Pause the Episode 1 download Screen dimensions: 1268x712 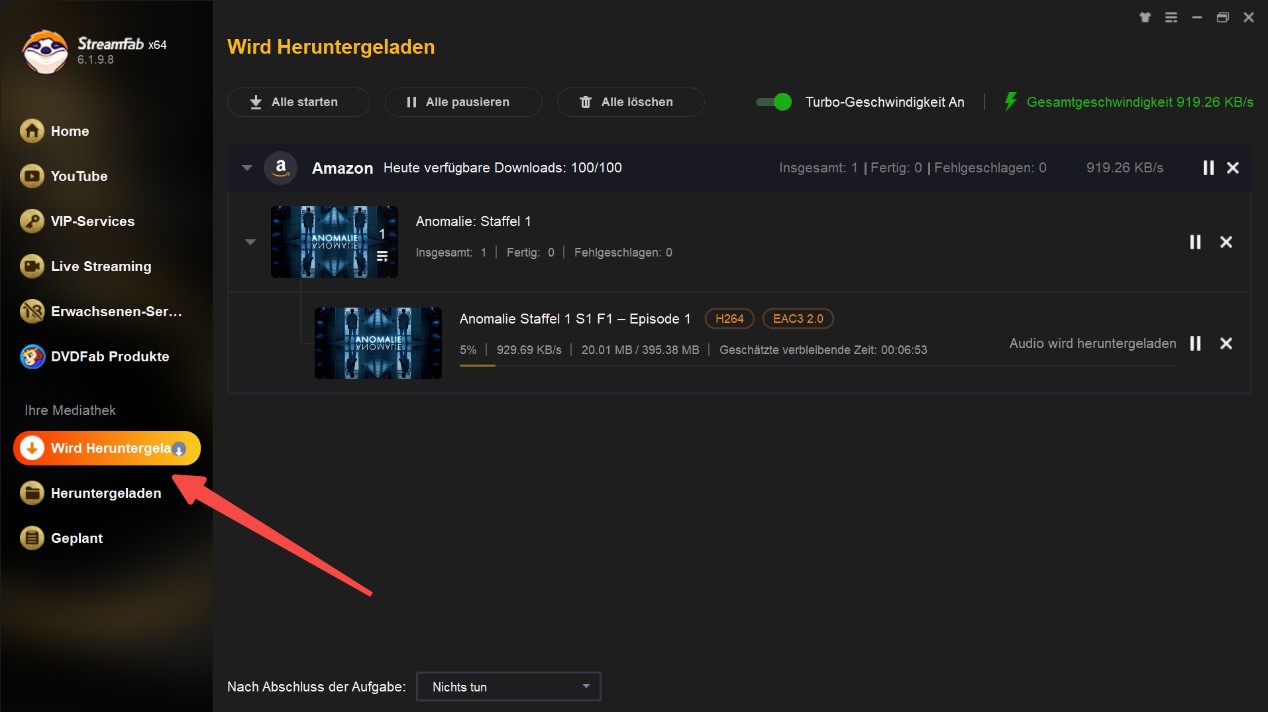coord(1195,343)
